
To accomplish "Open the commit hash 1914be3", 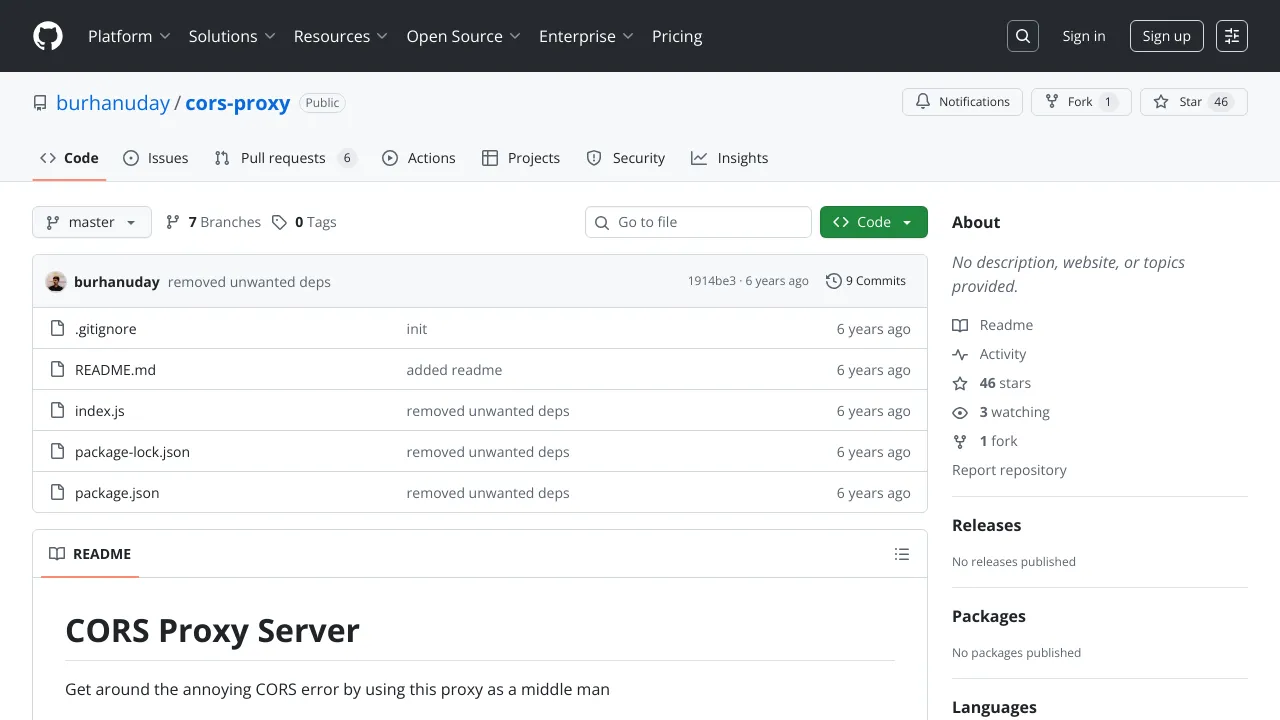I will pyautogui.click(x=711, y=281).
